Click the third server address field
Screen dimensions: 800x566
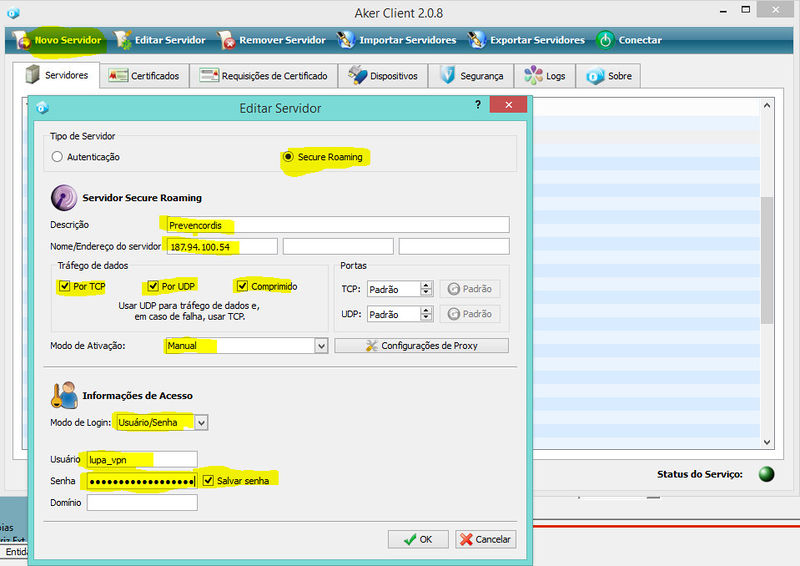tap(454, 247)
